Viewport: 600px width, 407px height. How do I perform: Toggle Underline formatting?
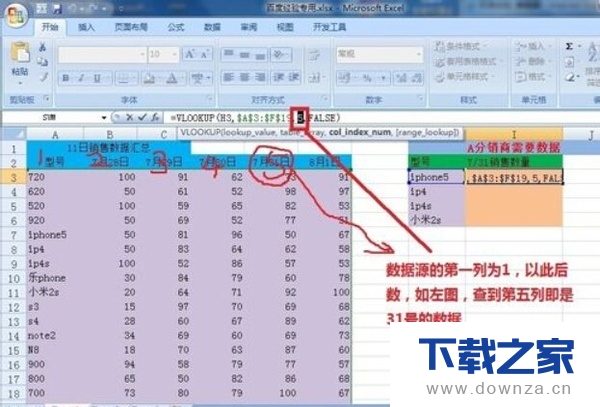coord(97,78)
